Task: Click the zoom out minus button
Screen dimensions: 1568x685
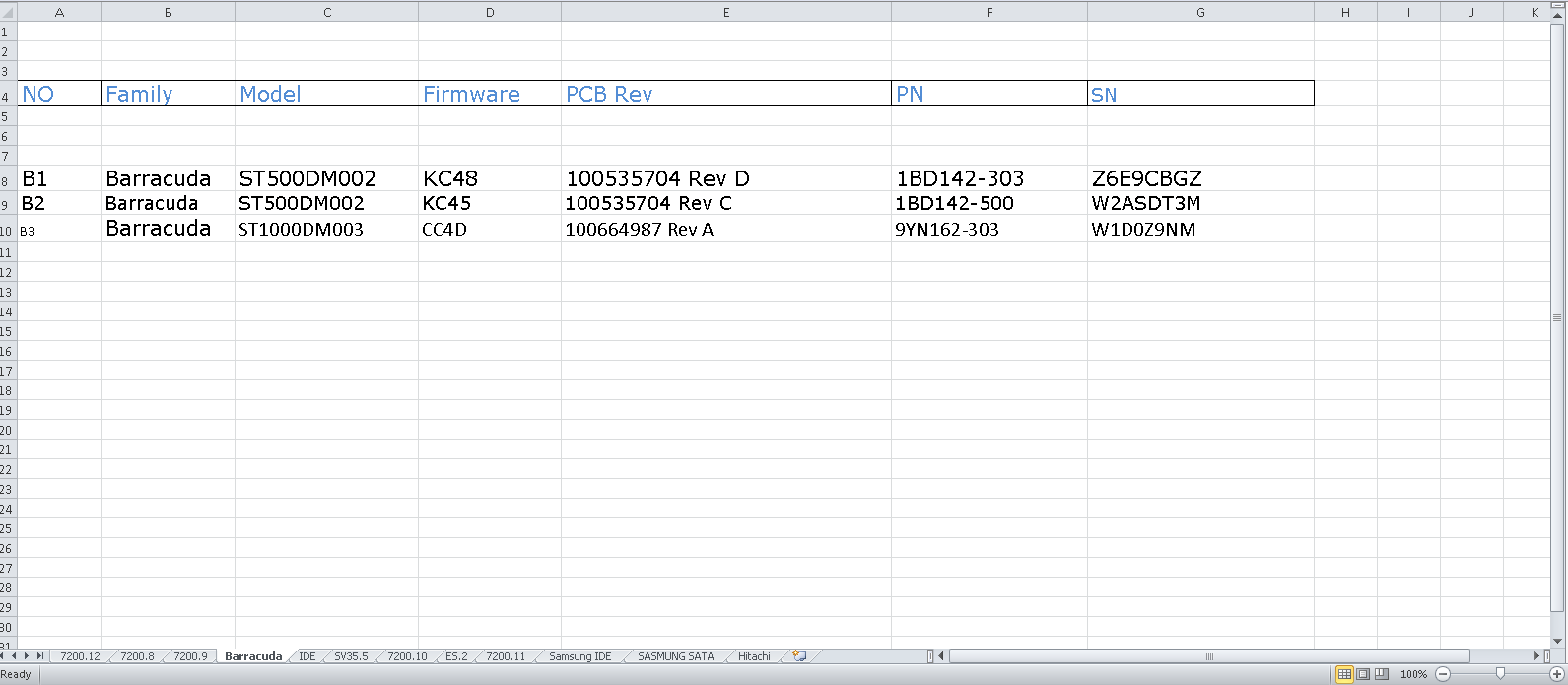Action: coord(1443,674)
